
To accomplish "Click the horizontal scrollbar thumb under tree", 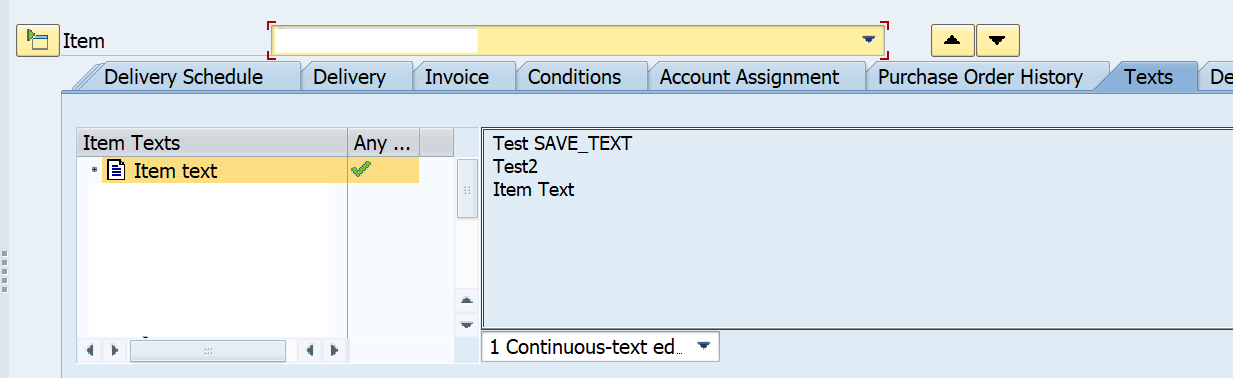I will (208, 350).
